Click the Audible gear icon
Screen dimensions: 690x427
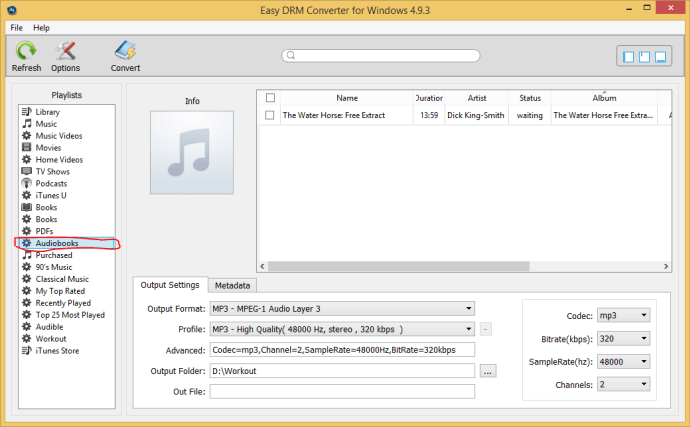[27, 327]
